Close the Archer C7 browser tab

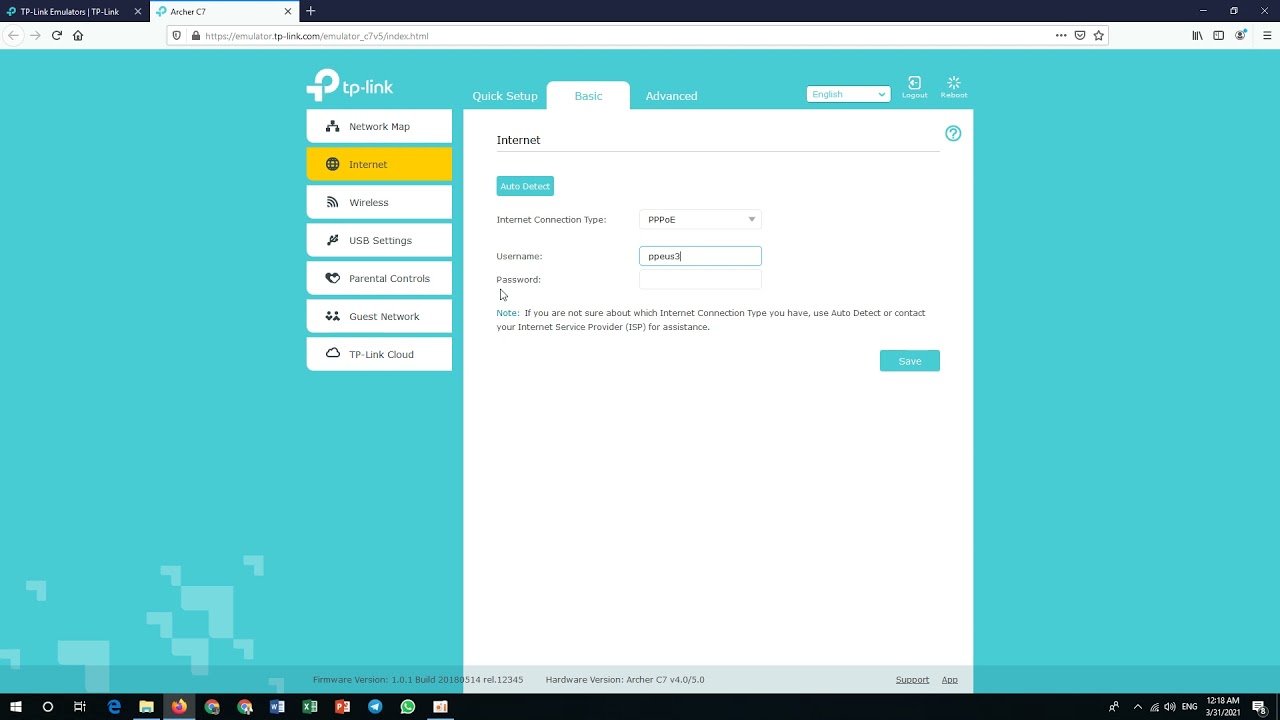[288, 11]
